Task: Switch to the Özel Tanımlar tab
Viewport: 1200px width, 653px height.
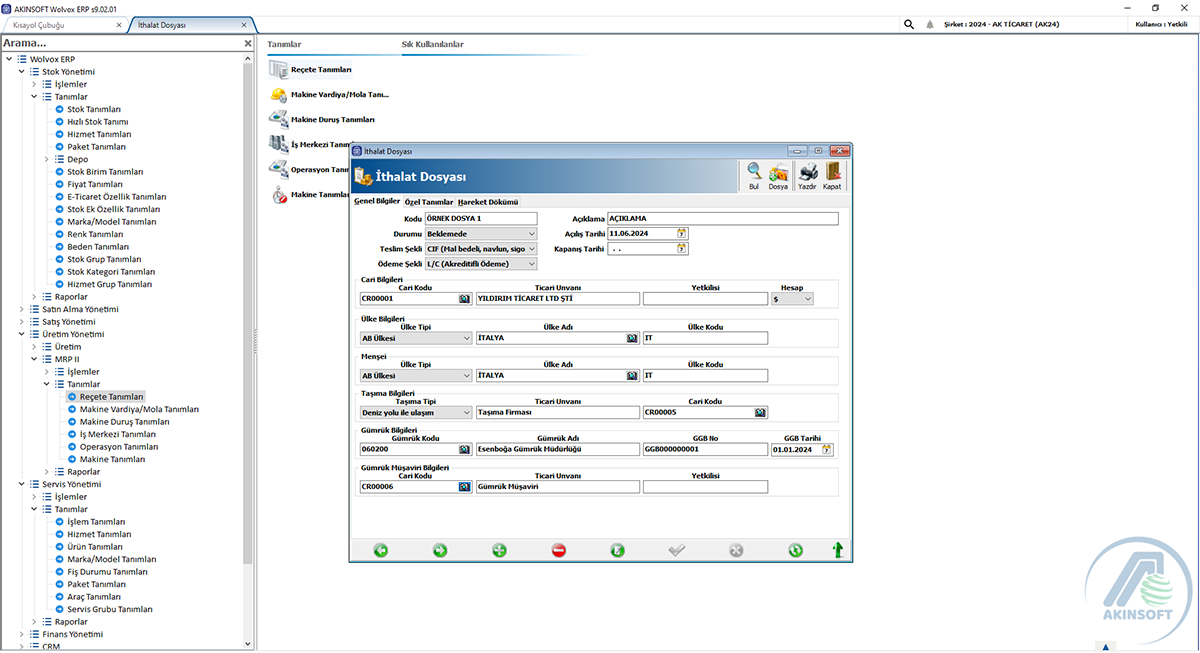Action: pos(427,201)
